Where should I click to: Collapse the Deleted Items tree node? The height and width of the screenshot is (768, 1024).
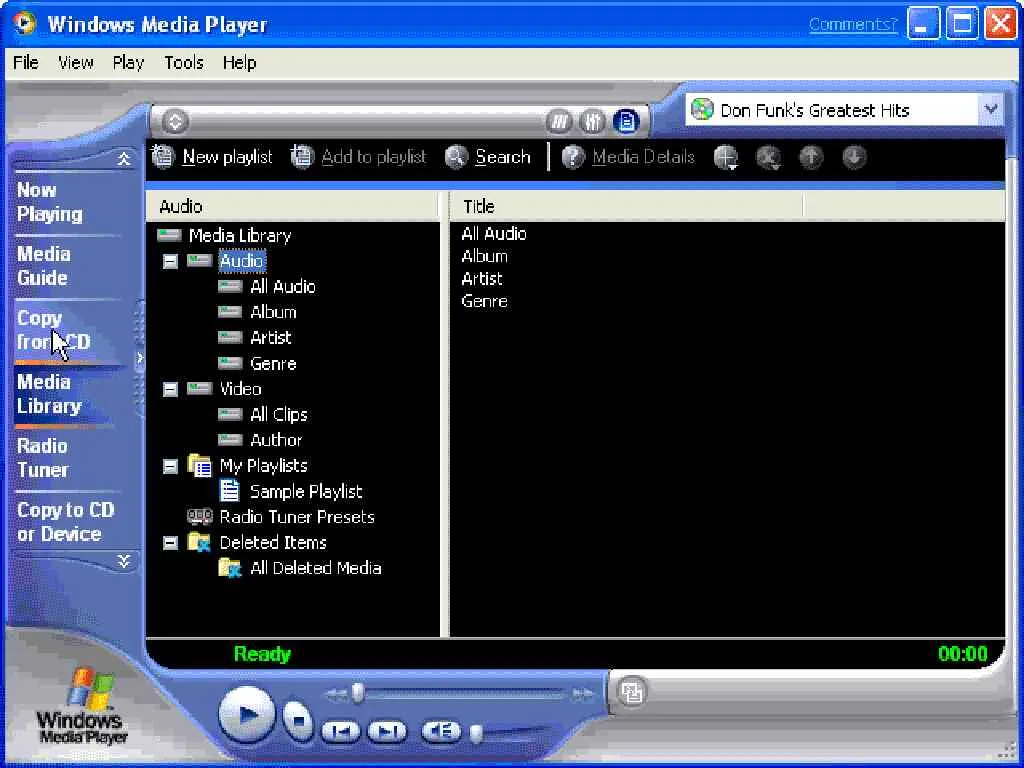tap(170, 543)
